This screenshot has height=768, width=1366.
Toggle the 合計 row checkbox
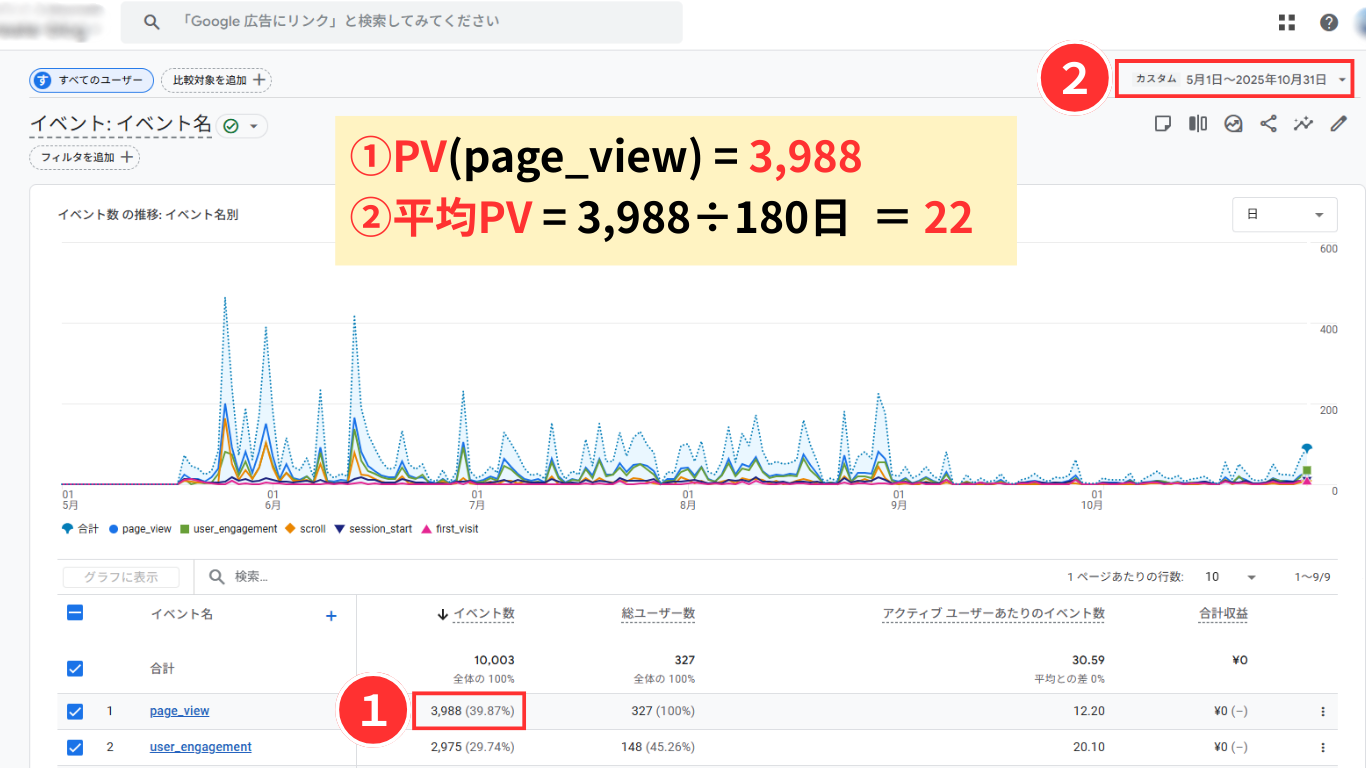(x=75, y=669)
